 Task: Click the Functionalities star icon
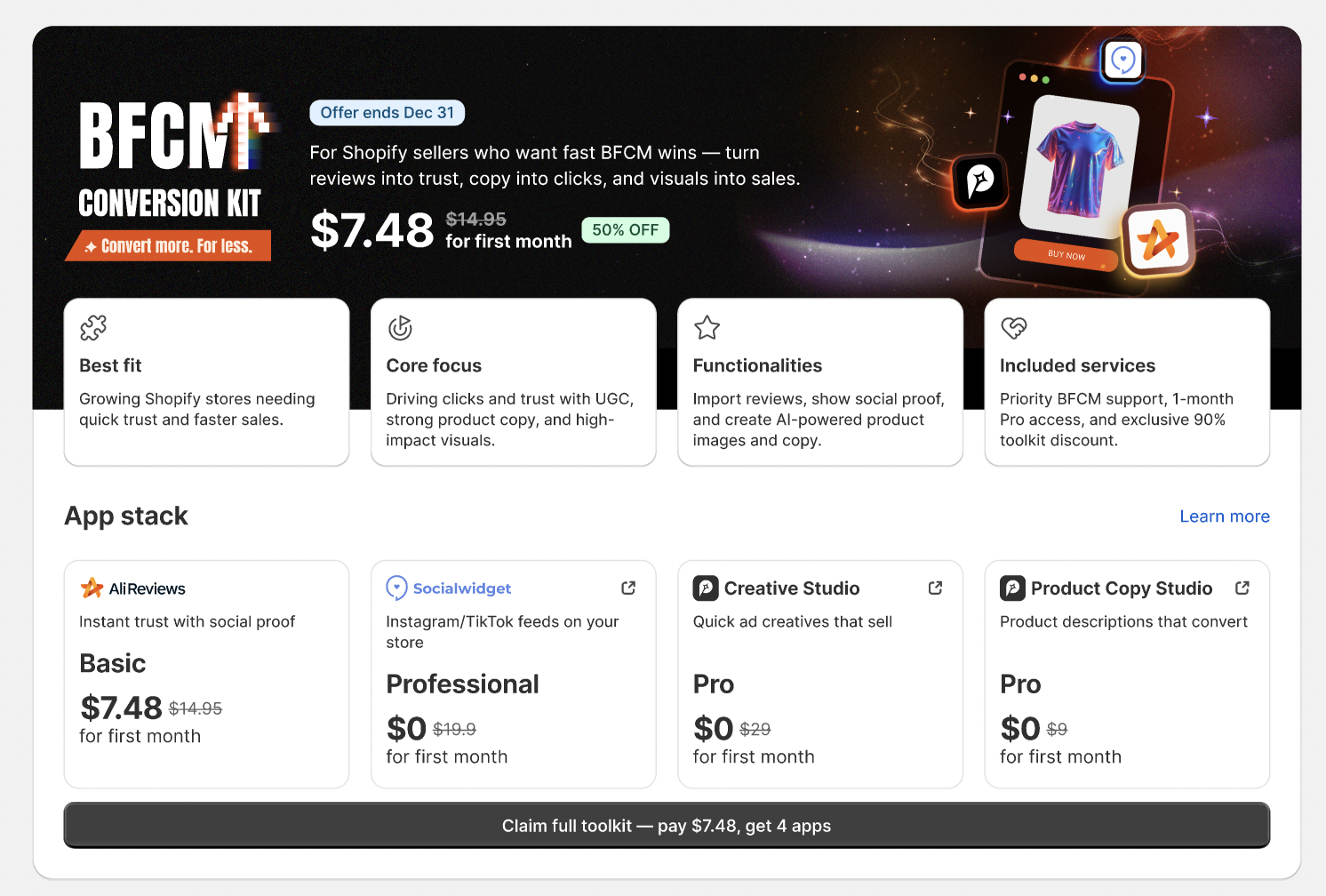point(707,328)
